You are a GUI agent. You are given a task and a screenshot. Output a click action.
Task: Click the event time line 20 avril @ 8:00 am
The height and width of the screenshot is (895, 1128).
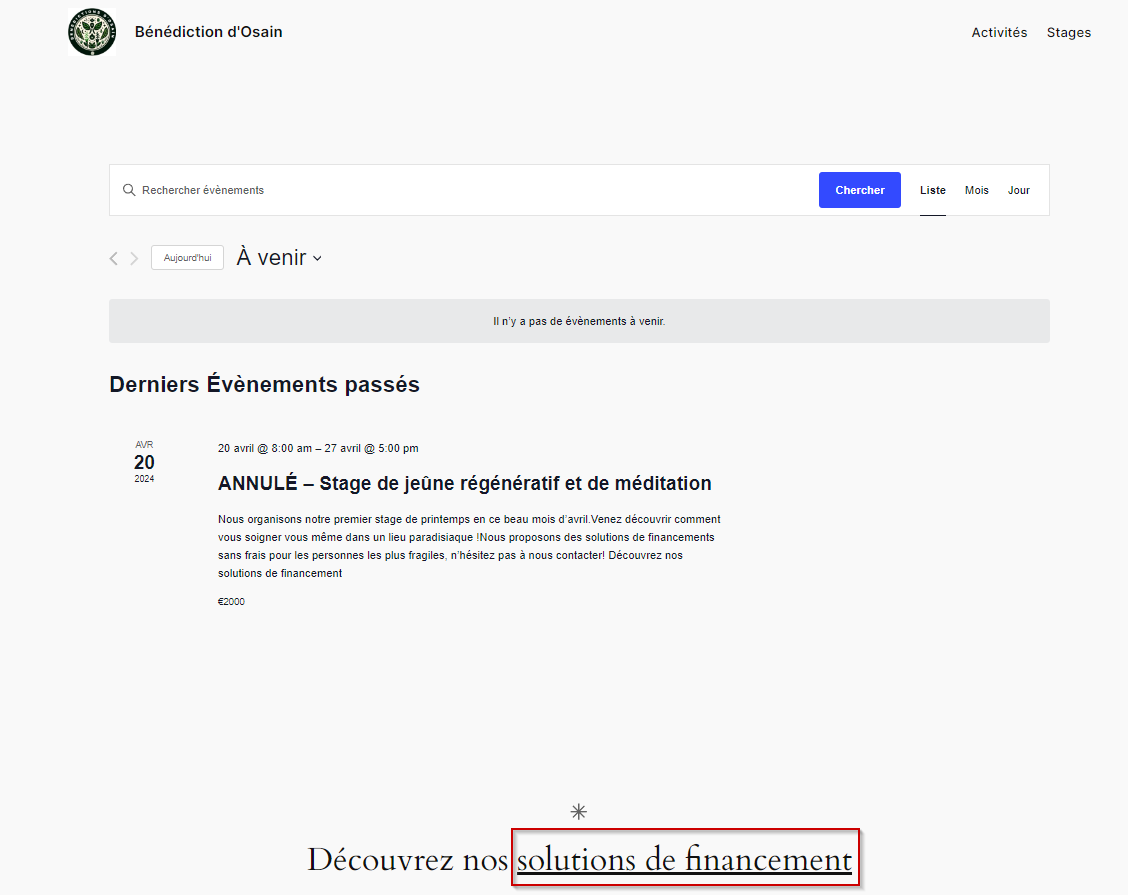(x=318, y=448)
